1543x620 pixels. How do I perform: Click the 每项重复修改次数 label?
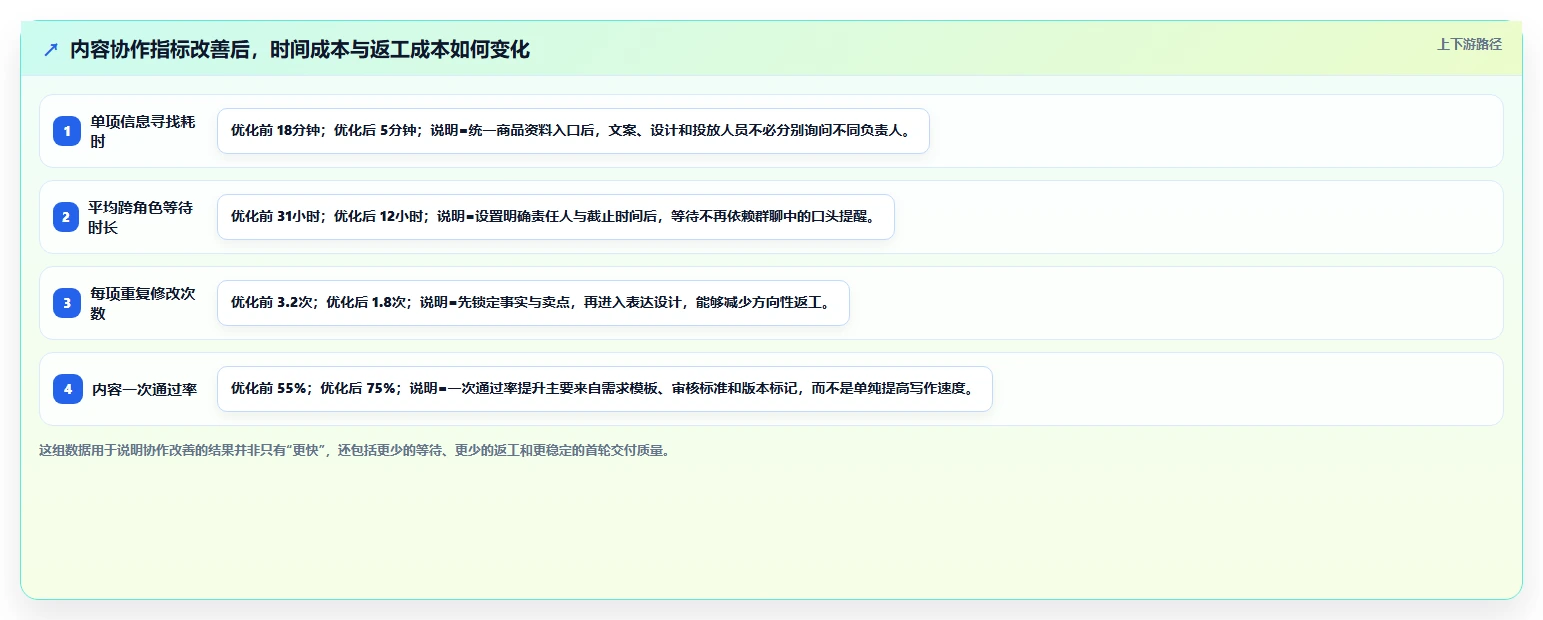point(144,303)
